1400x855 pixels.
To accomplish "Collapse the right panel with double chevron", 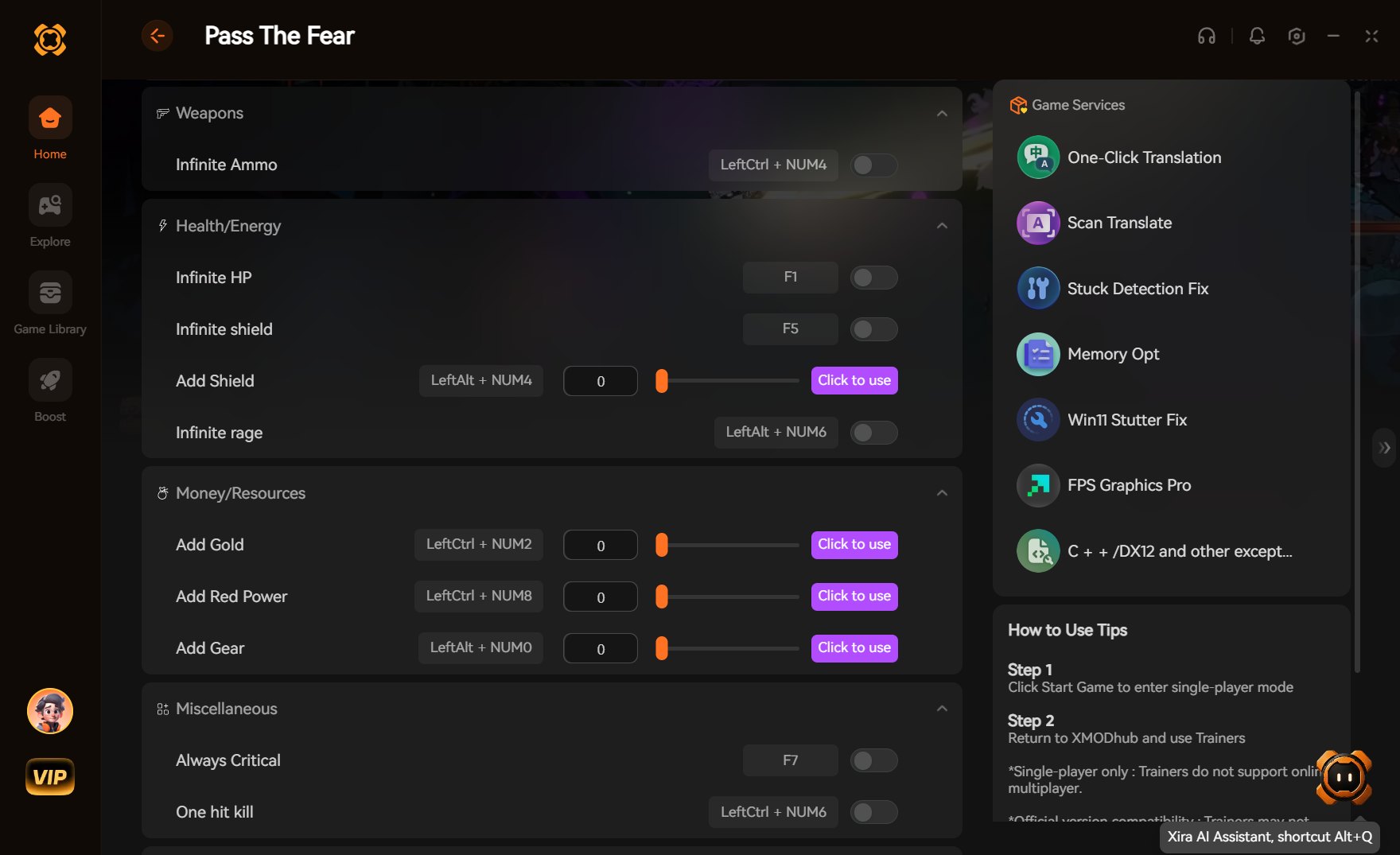I will tap(1385, 448).
